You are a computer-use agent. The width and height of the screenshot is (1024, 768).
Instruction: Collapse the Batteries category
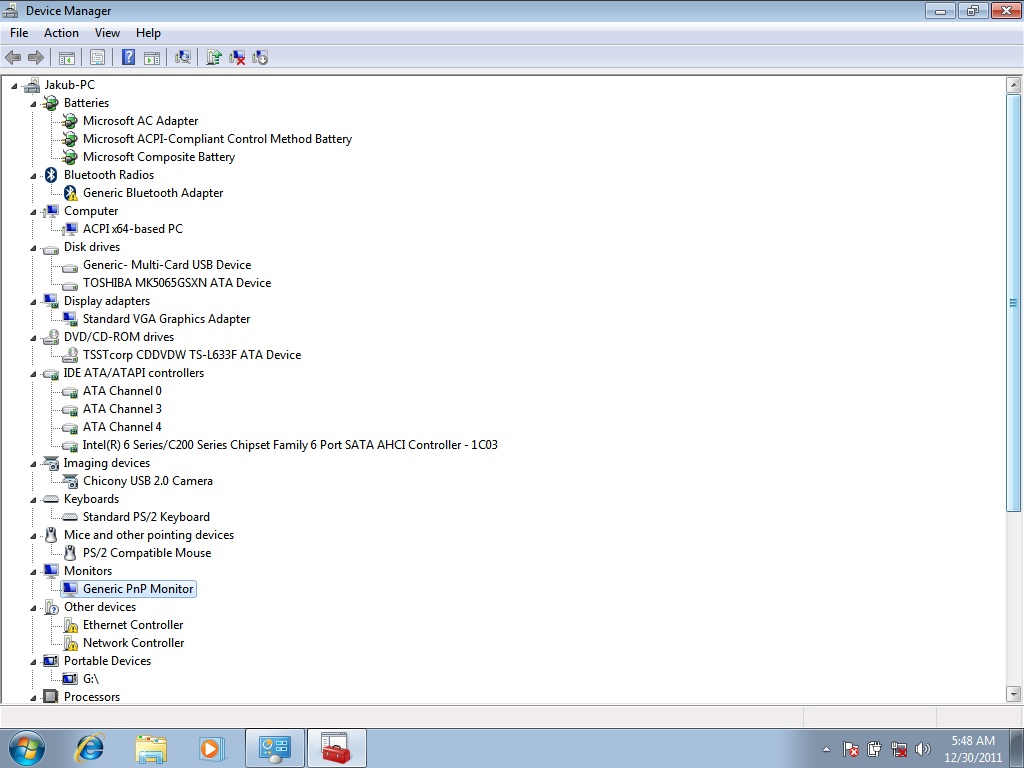pos(33,104)
